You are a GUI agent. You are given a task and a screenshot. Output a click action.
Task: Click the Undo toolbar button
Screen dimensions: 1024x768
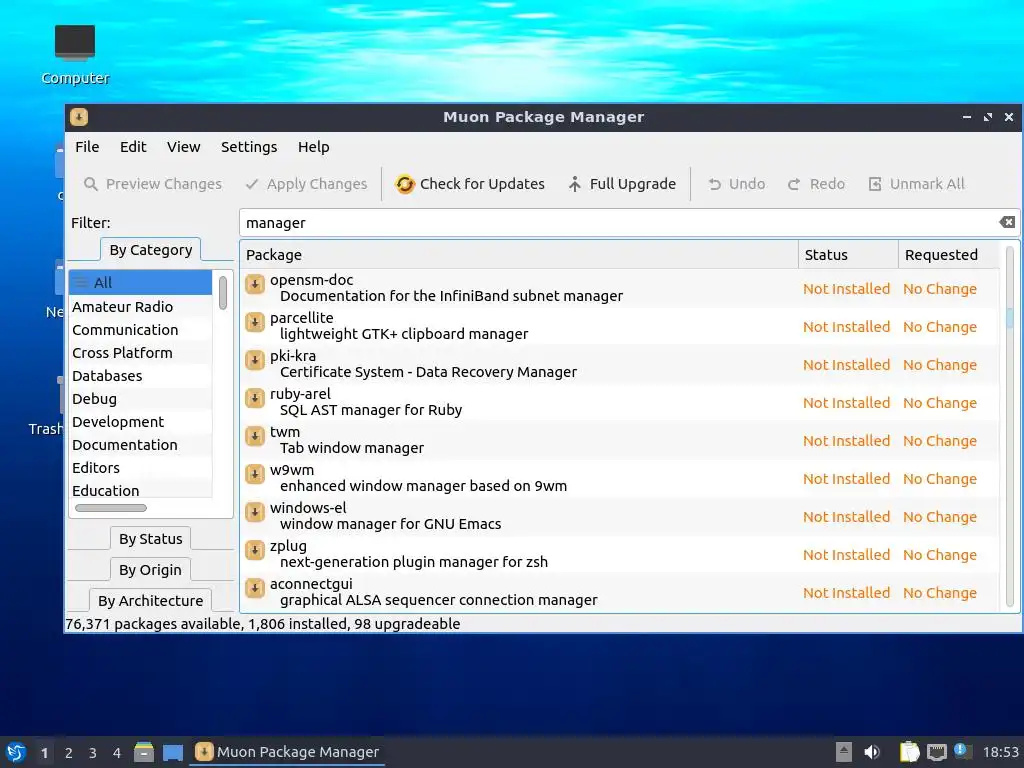[736, 184]
